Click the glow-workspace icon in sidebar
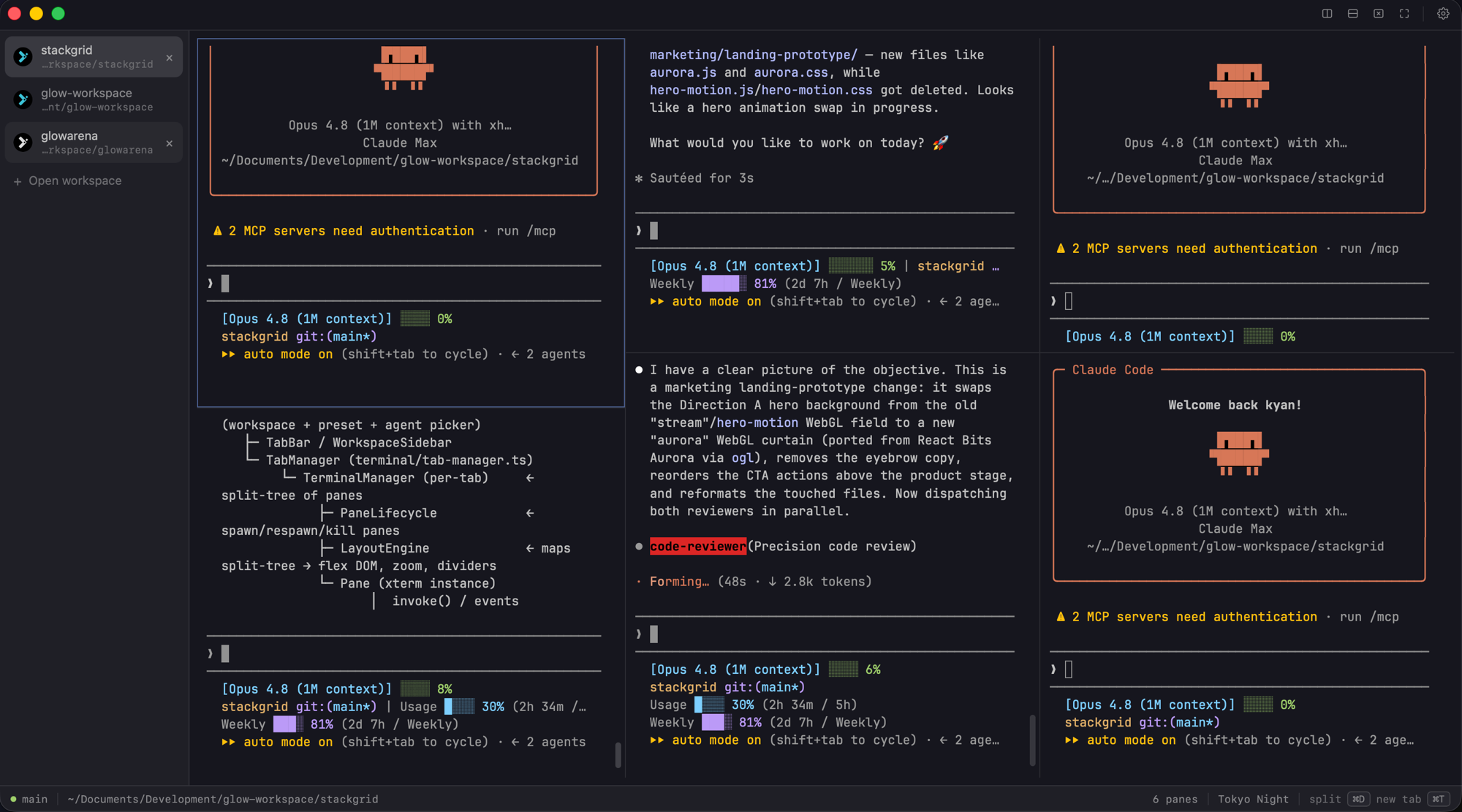Screen dimensions: 1462x812 (23, 99)
